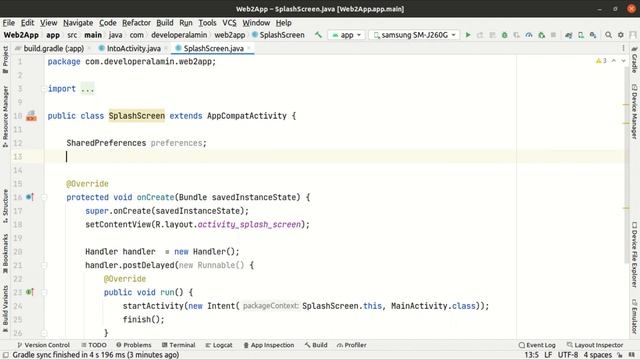This screenshot has width=640, height=360.
Task: Open Device Manager right side panel
Action: pos(634,112)
